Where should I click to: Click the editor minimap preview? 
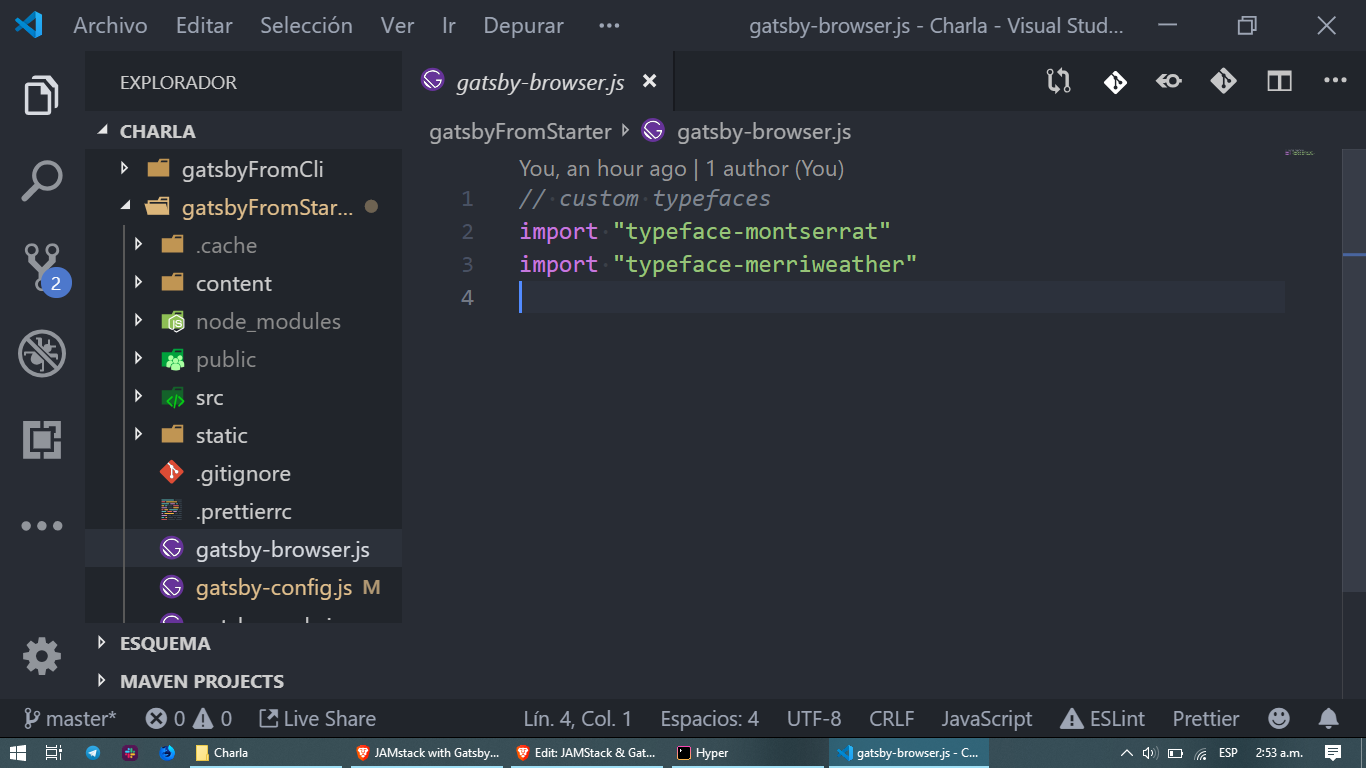tap(1299, 153)
